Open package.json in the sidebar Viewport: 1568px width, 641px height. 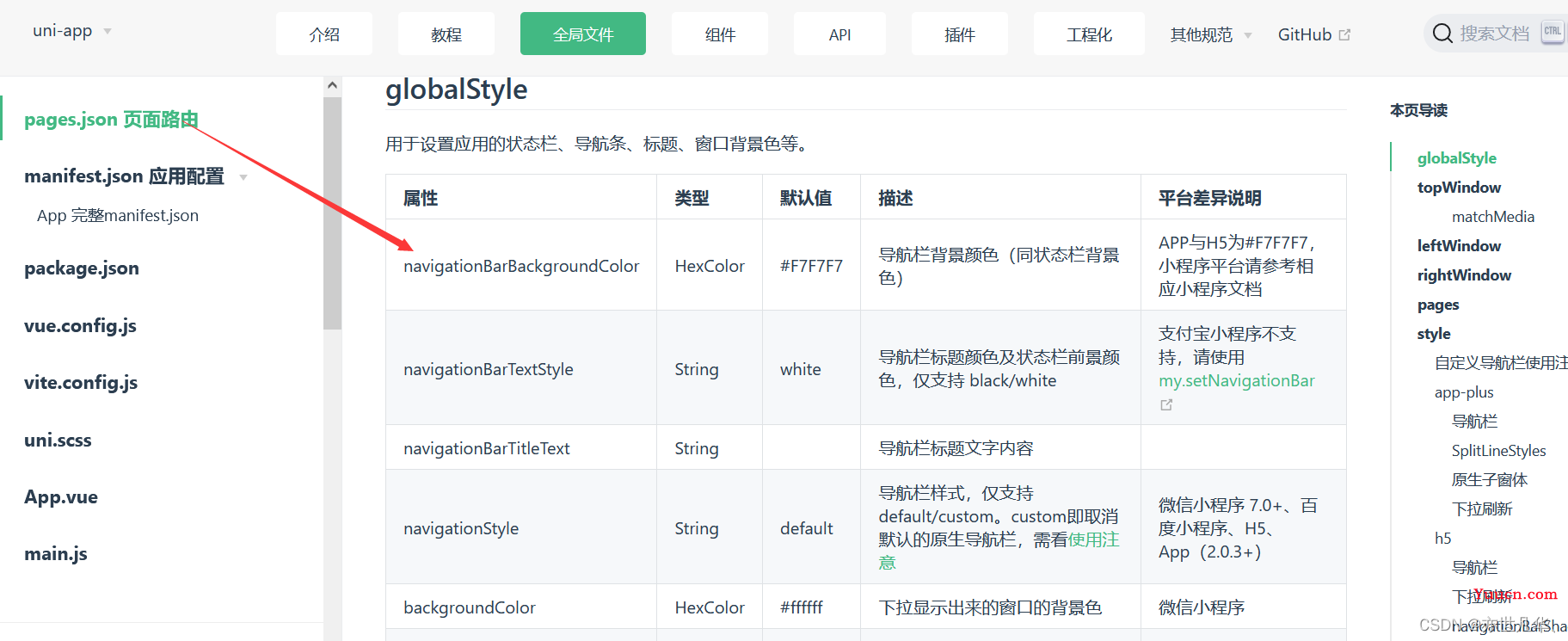tap(82, 268)
